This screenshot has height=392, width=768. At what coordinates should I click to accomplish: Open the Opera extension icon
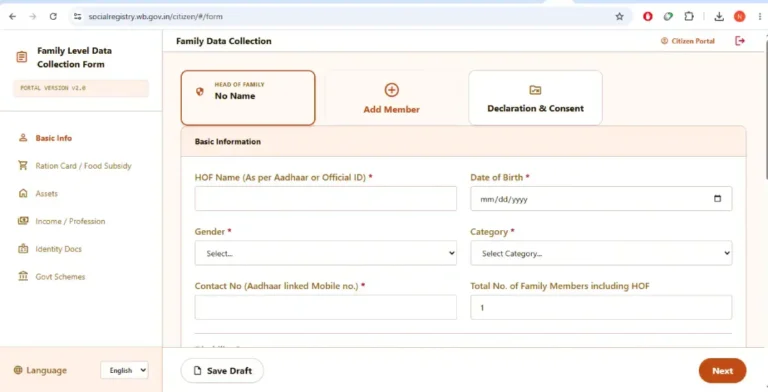pyautogui.click(x=648, y=17)
